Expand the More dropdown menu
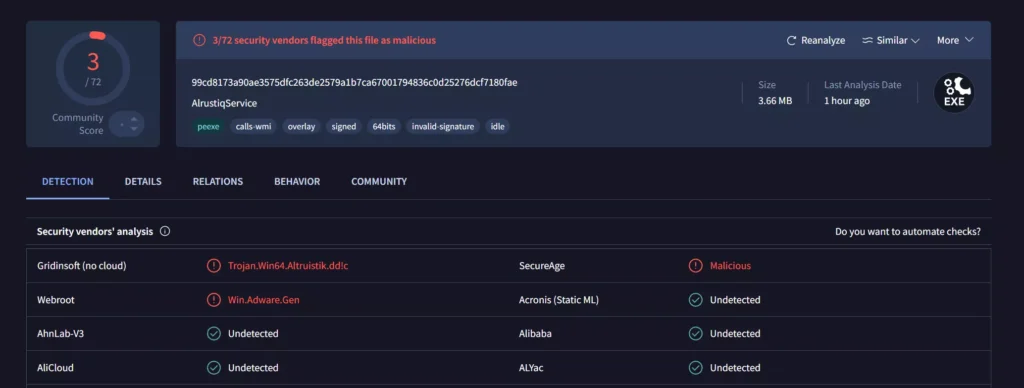This screenshot has width=1024, height=388. pyautogui.click(x=955, y=40)
